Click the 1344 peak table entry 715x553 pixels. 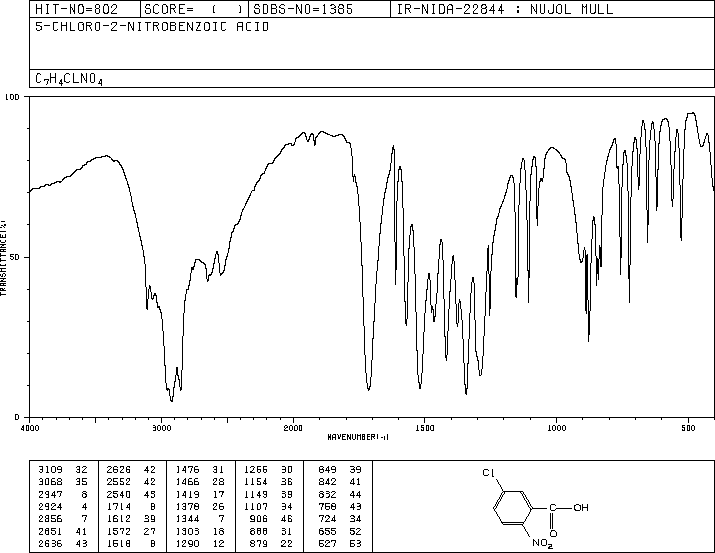tap(187, 519)
